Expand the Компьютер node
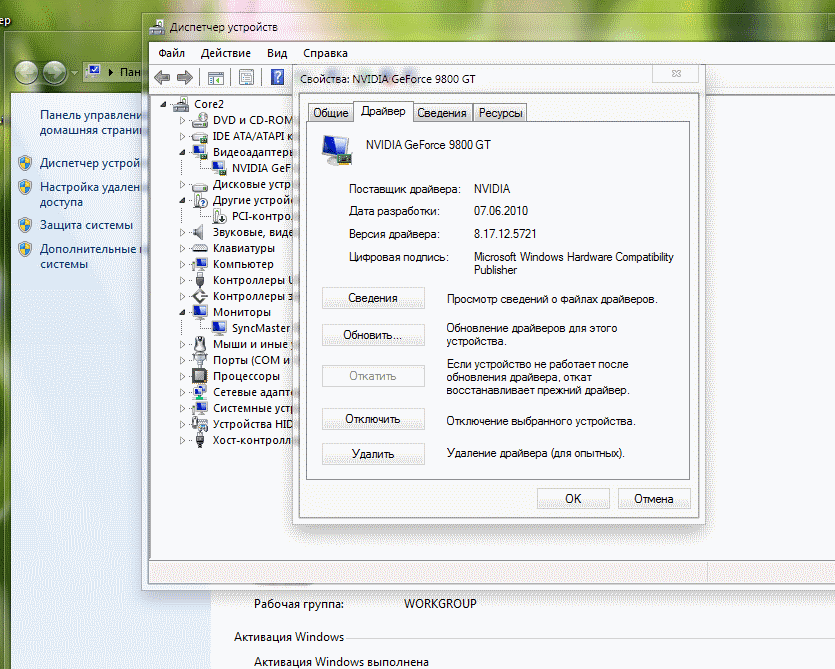Screen dimensions: 835x669 point(182,264)
